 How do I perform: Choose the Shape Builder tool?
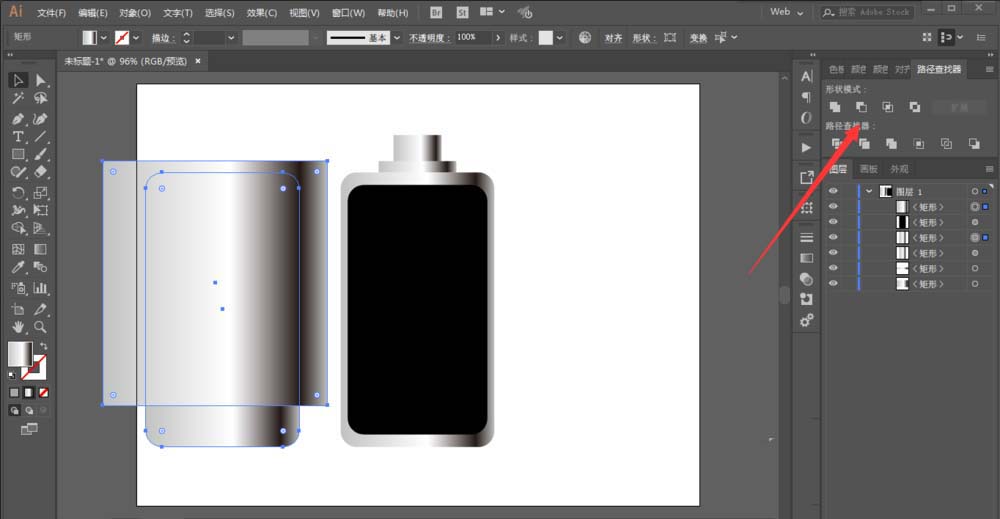click(x=18, y=228)
